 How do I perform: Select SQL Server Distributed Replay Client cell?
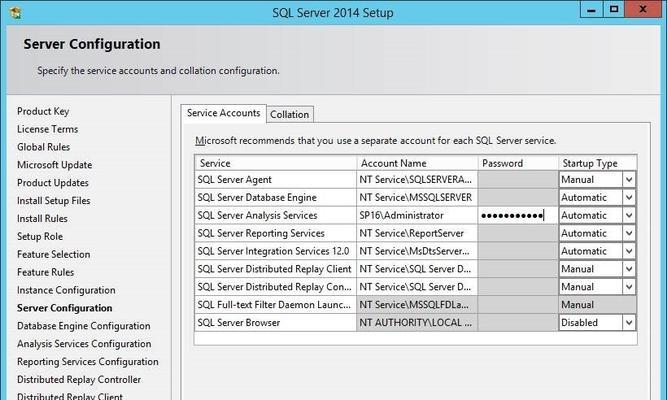point(276,269)
